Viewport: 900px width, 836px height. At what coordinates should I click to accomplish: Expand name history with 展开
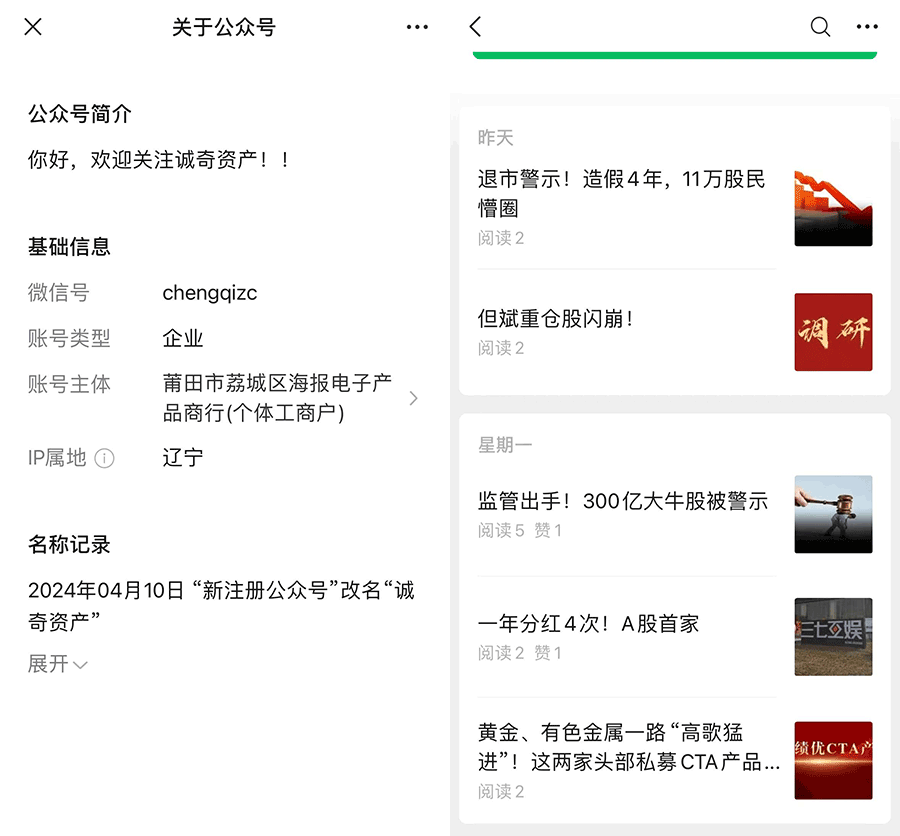point(57,664)
